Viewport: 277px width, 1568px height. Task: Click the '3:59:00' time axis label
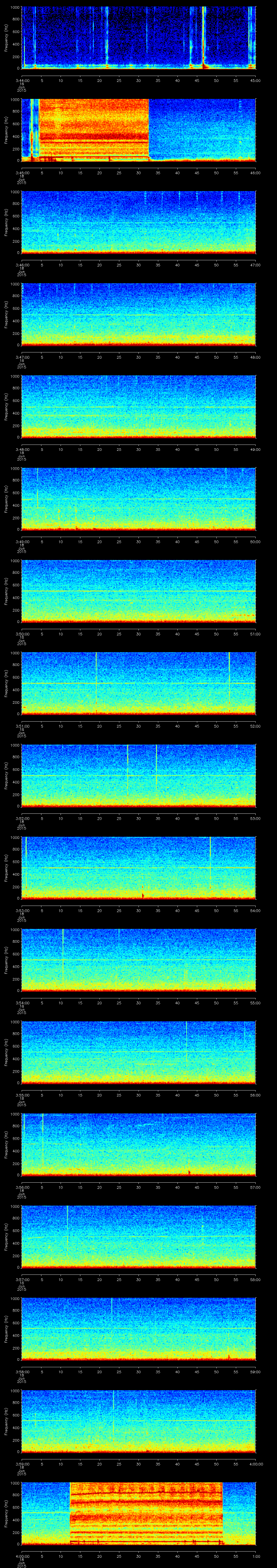point(22,1463)
